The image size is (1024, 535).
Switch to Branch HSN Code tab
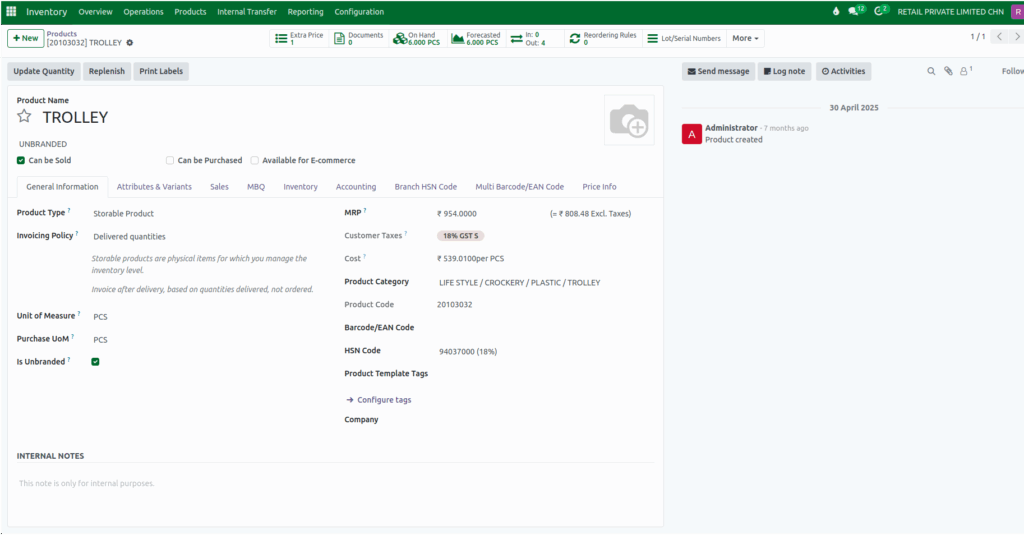[426, 187]
